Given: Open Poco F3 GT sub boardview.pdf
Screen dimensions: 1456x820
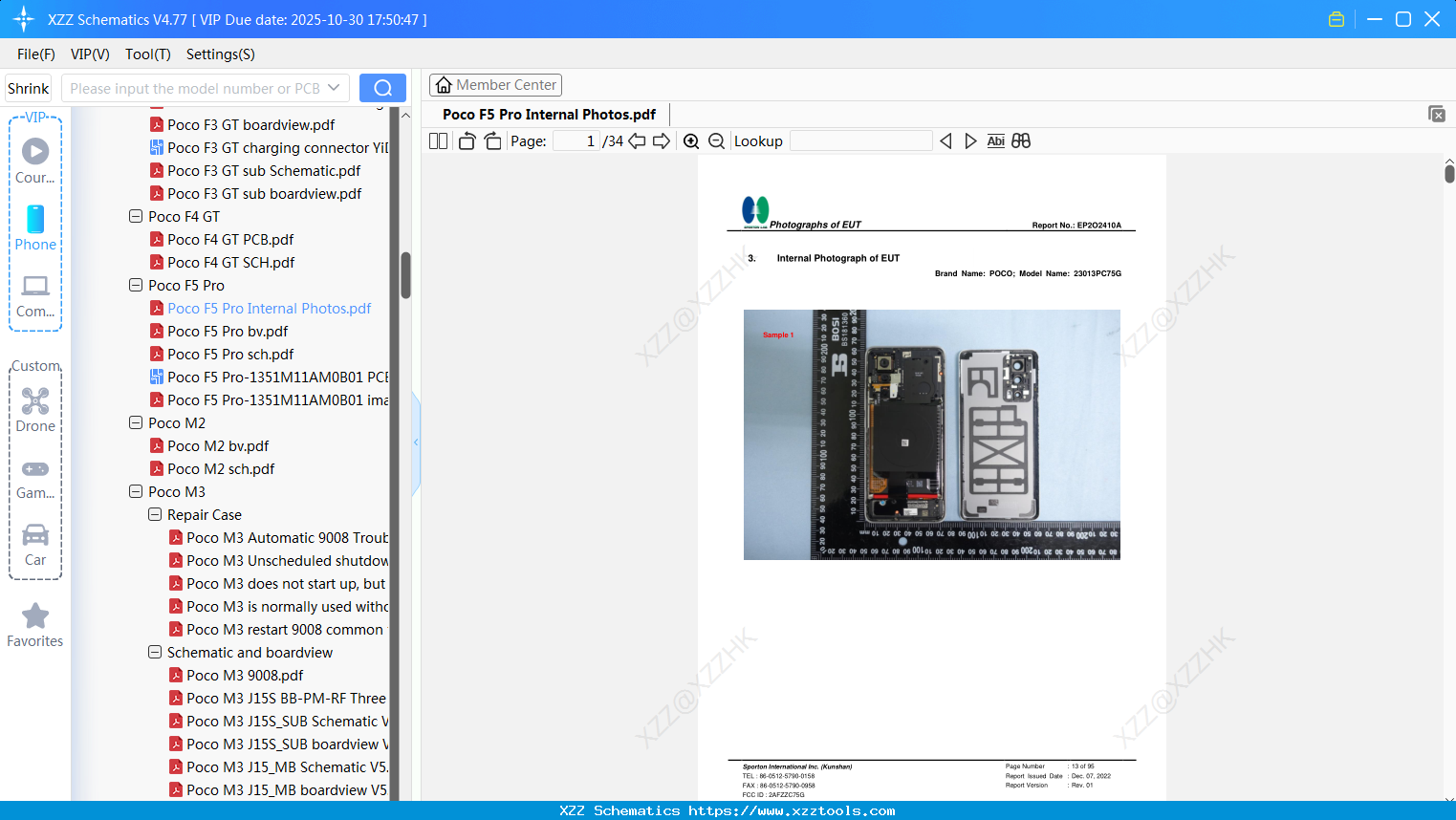Looking at the screenshot, I should (x=264, y=194).
